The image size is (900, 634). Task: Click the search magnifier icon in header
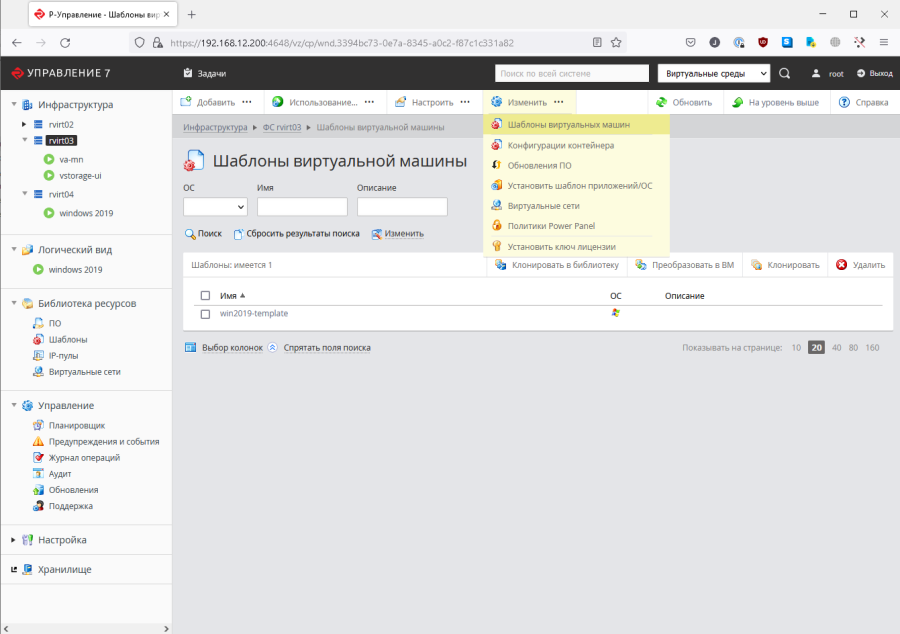click(x=784, y=73)
